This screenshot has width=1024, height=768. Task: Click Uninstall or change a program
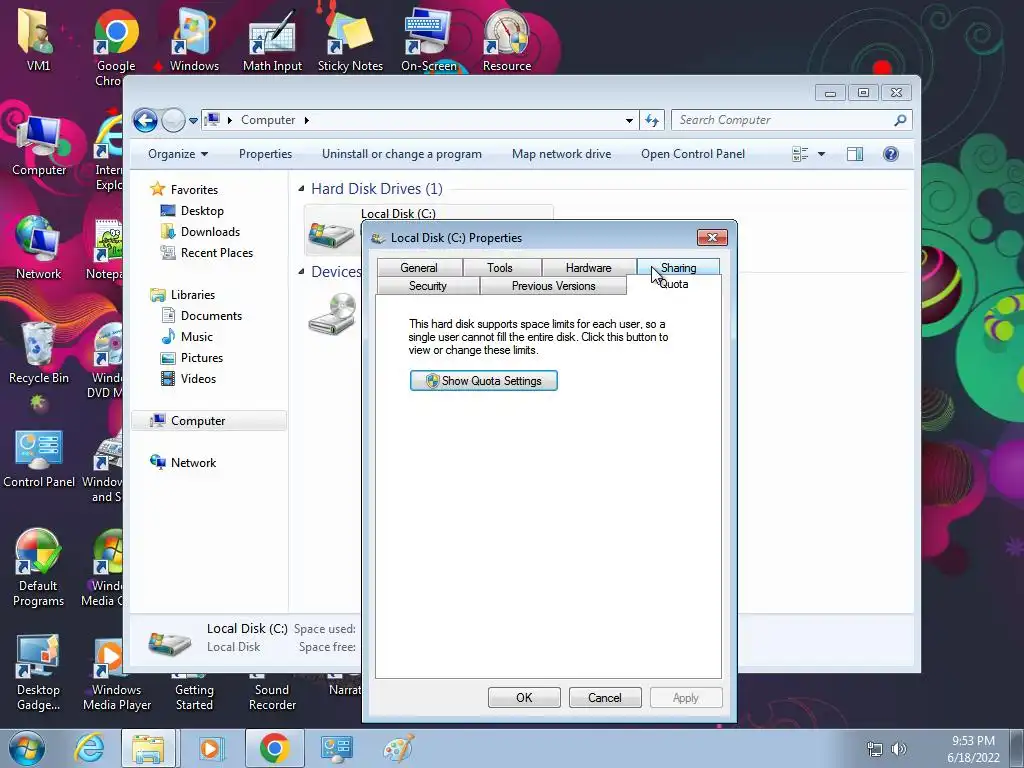click(402, 154)
